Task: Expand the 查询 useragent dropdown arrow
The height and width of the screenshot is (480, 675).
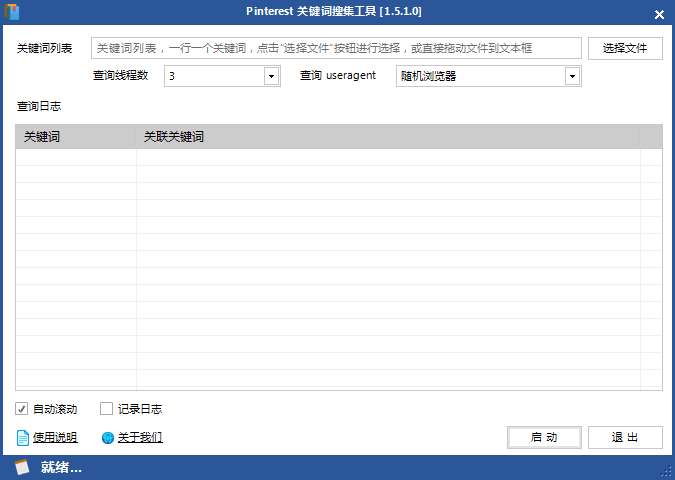Action: tap(572, 76)
